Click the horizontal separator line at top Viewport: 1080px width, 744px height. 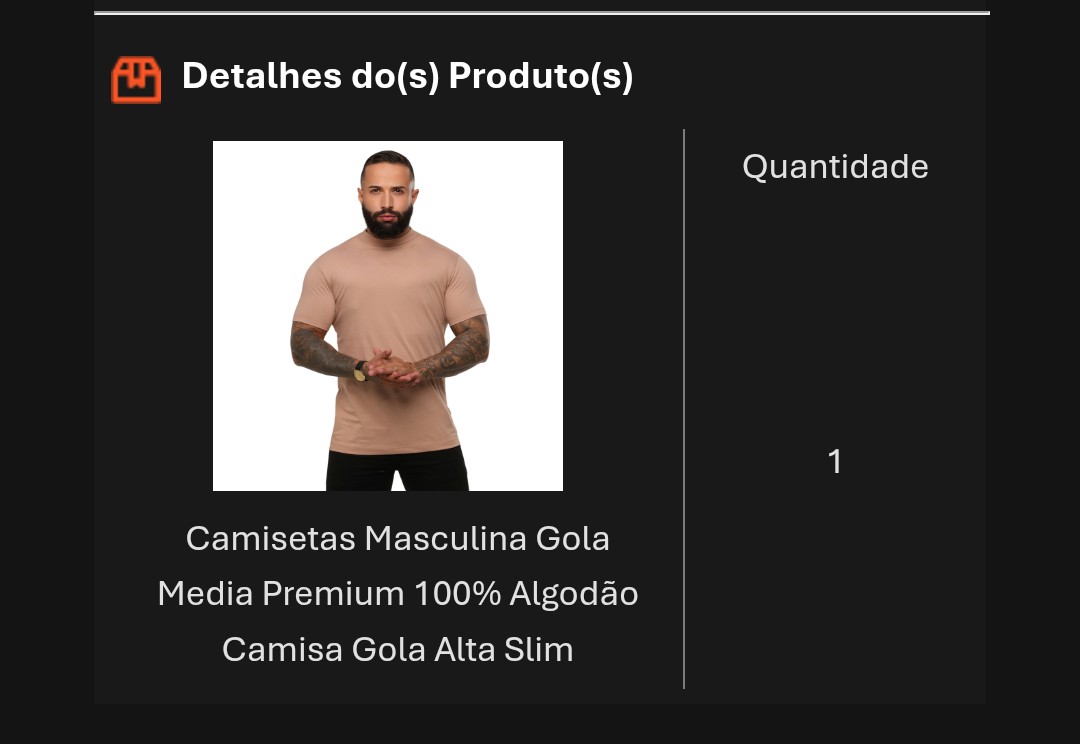pos(541,13)
